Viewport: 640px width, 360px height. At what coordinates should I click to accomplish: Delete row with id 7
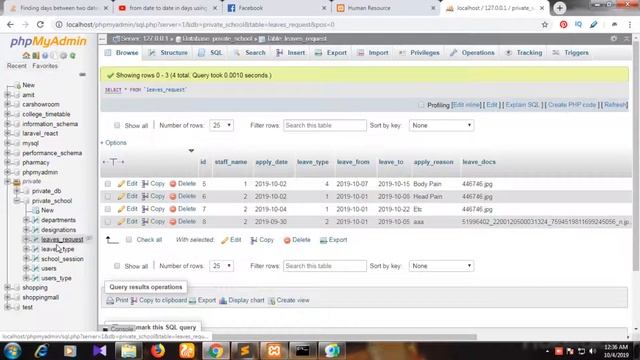(x=182, y=209)
